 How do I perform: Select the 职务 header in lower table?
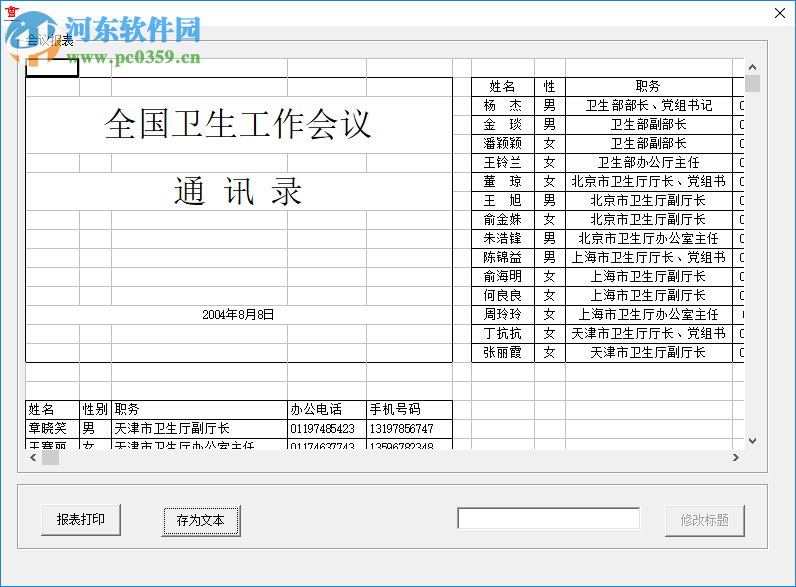[x=200, y=410]
